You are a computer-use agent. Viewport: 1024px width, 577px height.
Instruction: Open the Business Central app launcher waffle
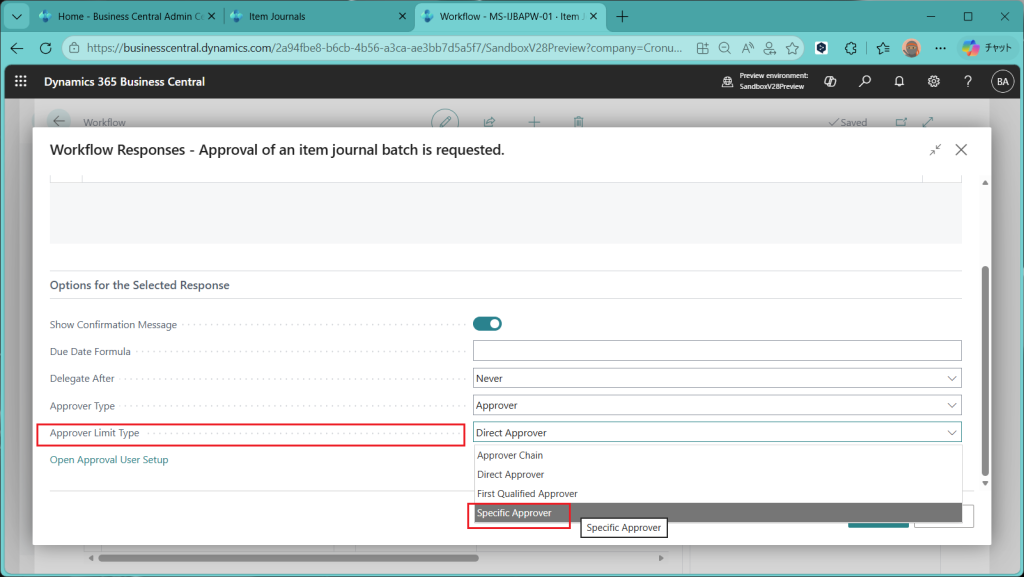(x=21, y=82)
